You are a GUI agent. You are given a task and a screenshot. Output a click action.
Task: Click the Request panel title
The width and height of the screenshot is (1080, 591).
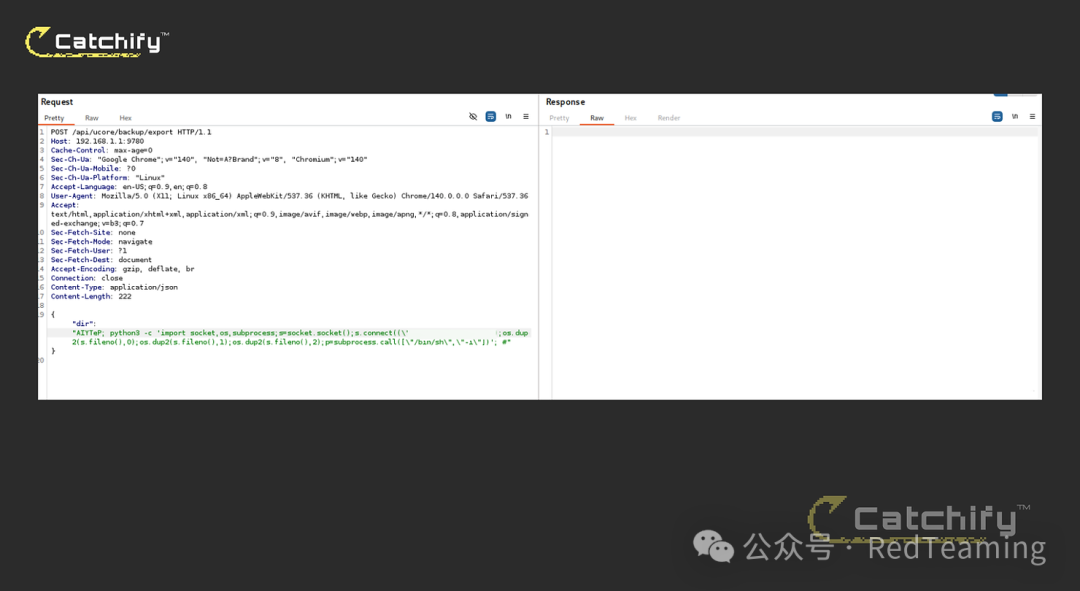[x=56, y=102]
